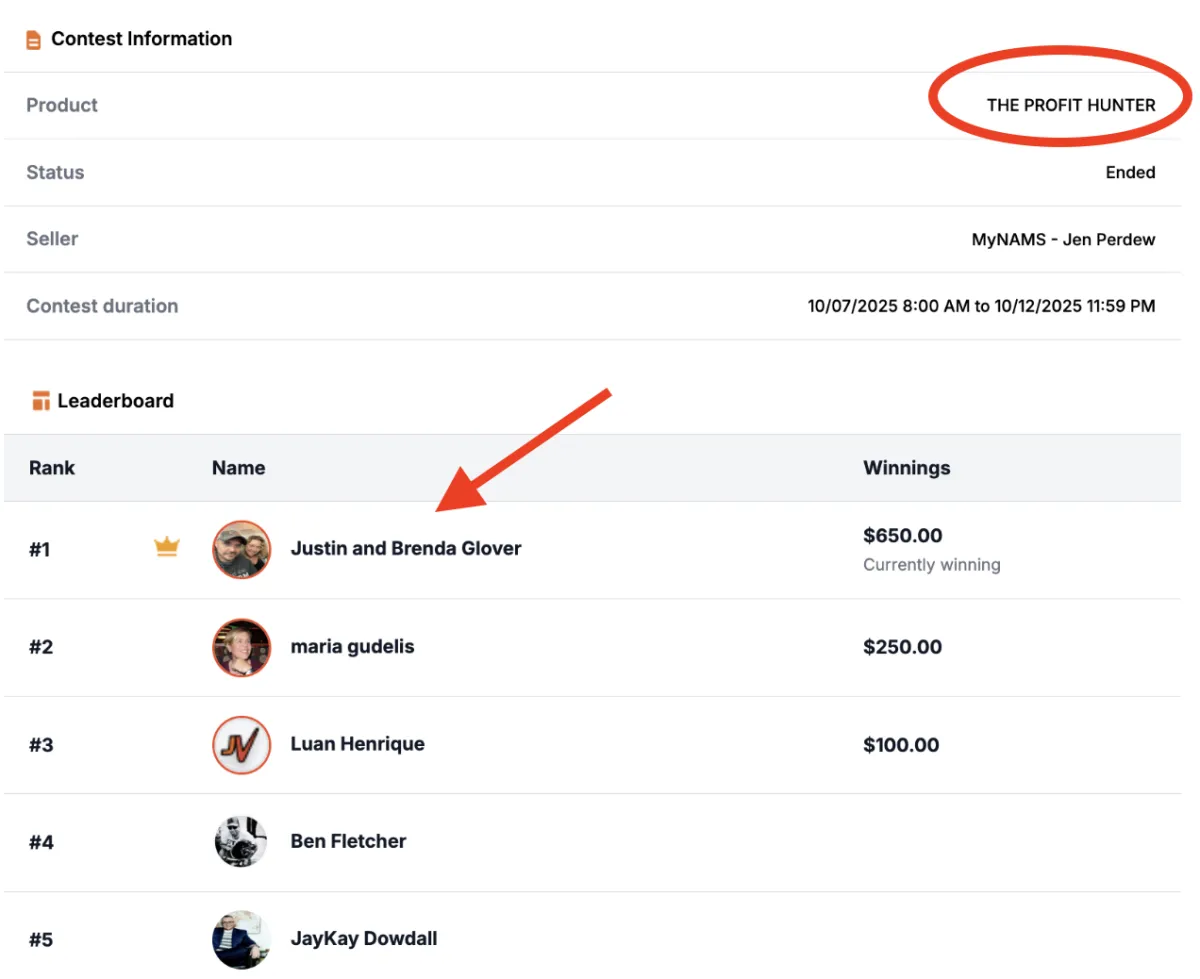Click the Rank column header

52,468
